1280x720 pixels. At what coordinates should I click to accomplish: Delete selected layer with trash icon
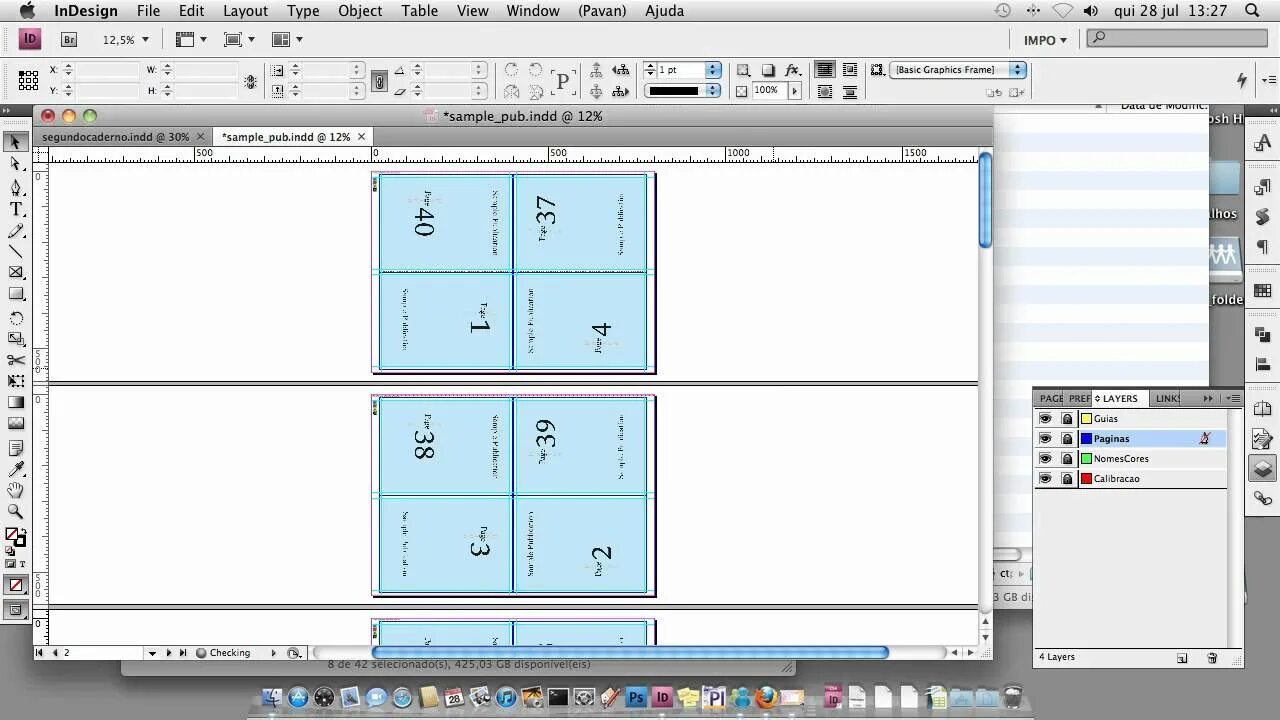click(1212, 658)
